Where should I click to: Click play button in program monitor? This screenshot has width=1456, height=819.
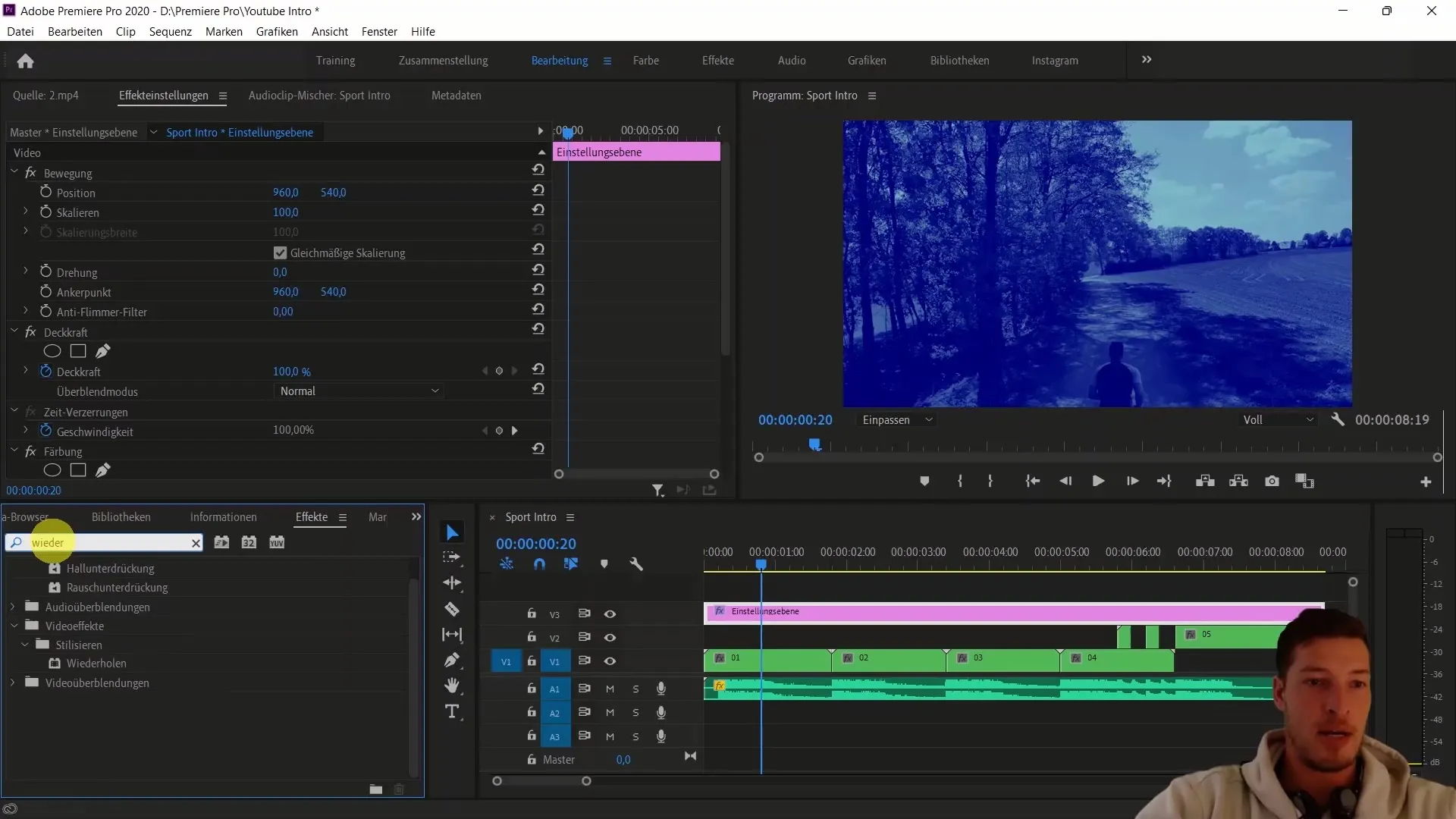[x=1098, y=481]
